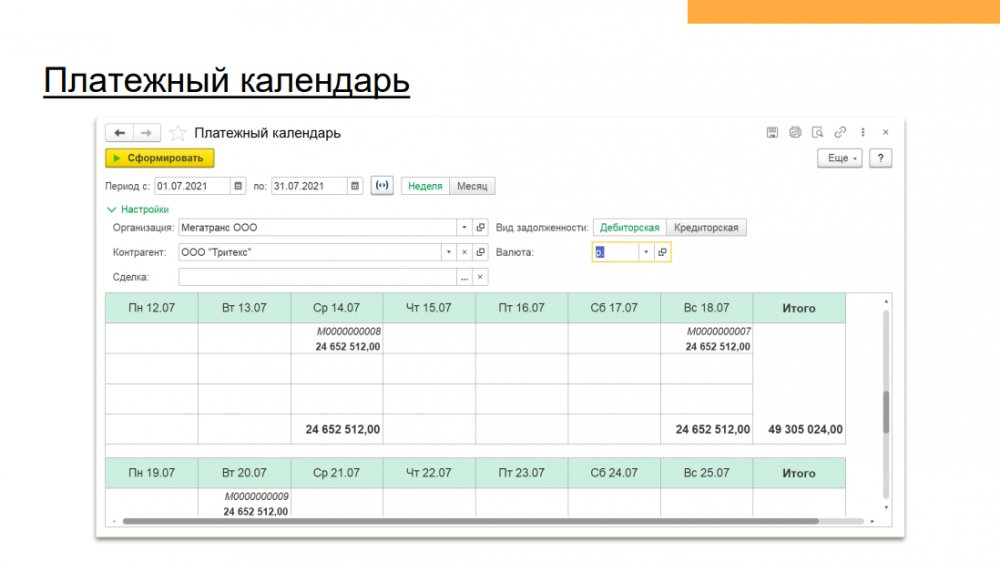The height and width of the screenshot is (562, 1000).
Task: Click the help question mark button
Action: (x=880, y=158)
